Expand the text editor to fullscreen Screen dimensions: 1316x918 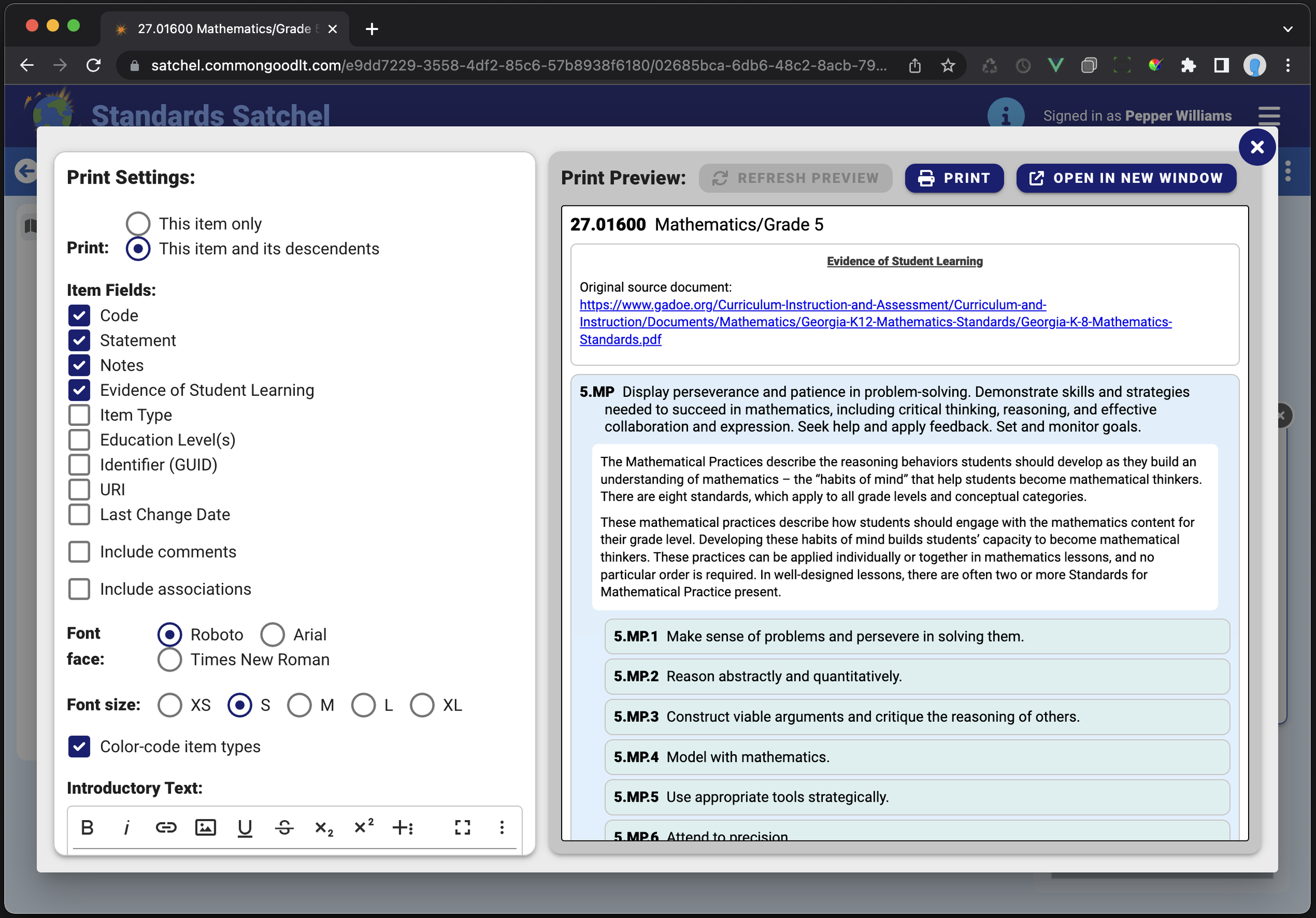click(463, 827)
